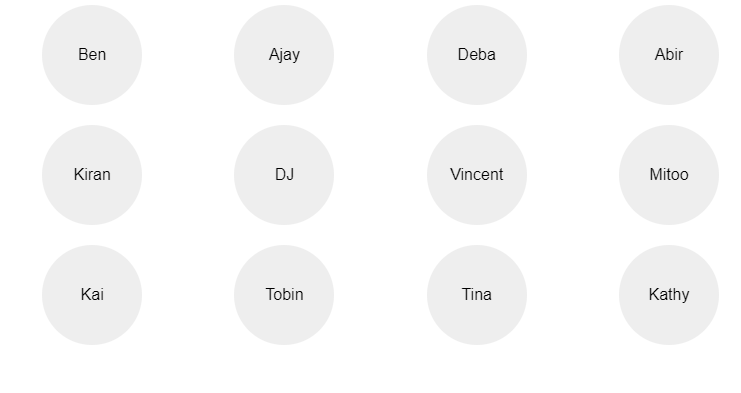Click the Kiran circle
The width and height of the screenshot is (741, 393).
[92, 175]
